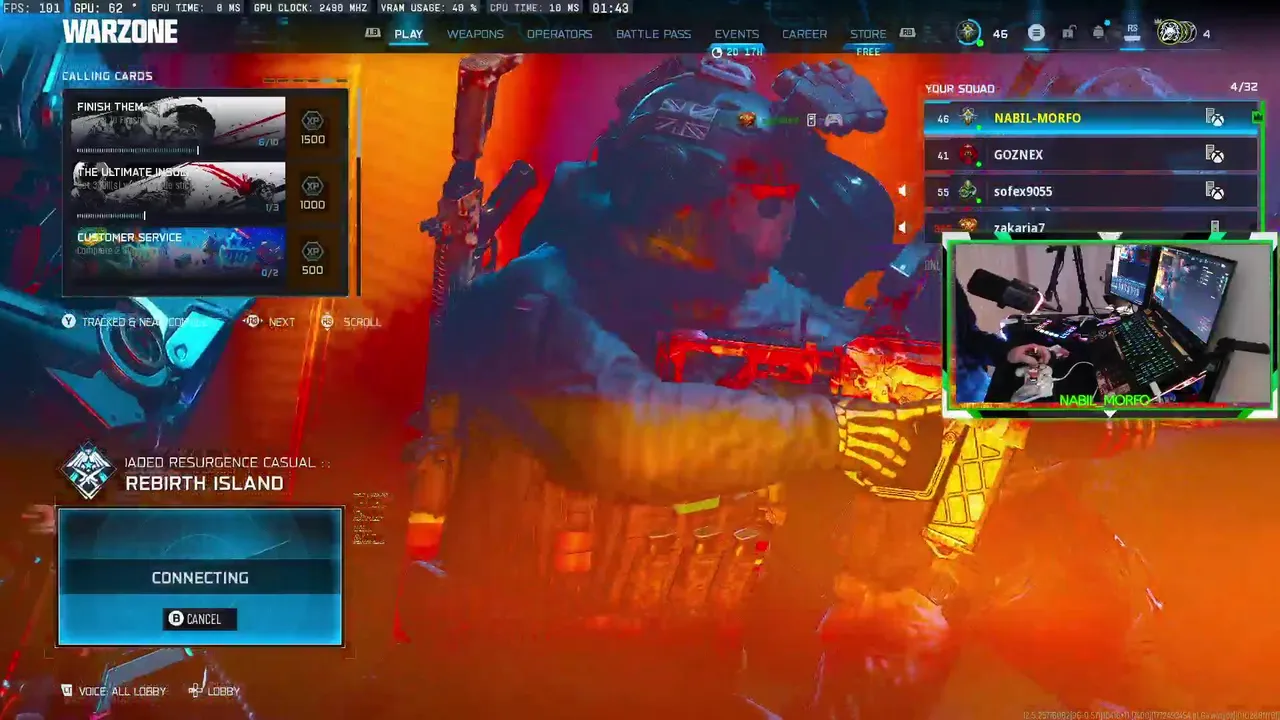Click THE ULTIMATE INSULT progress bar

coord(111,215)
